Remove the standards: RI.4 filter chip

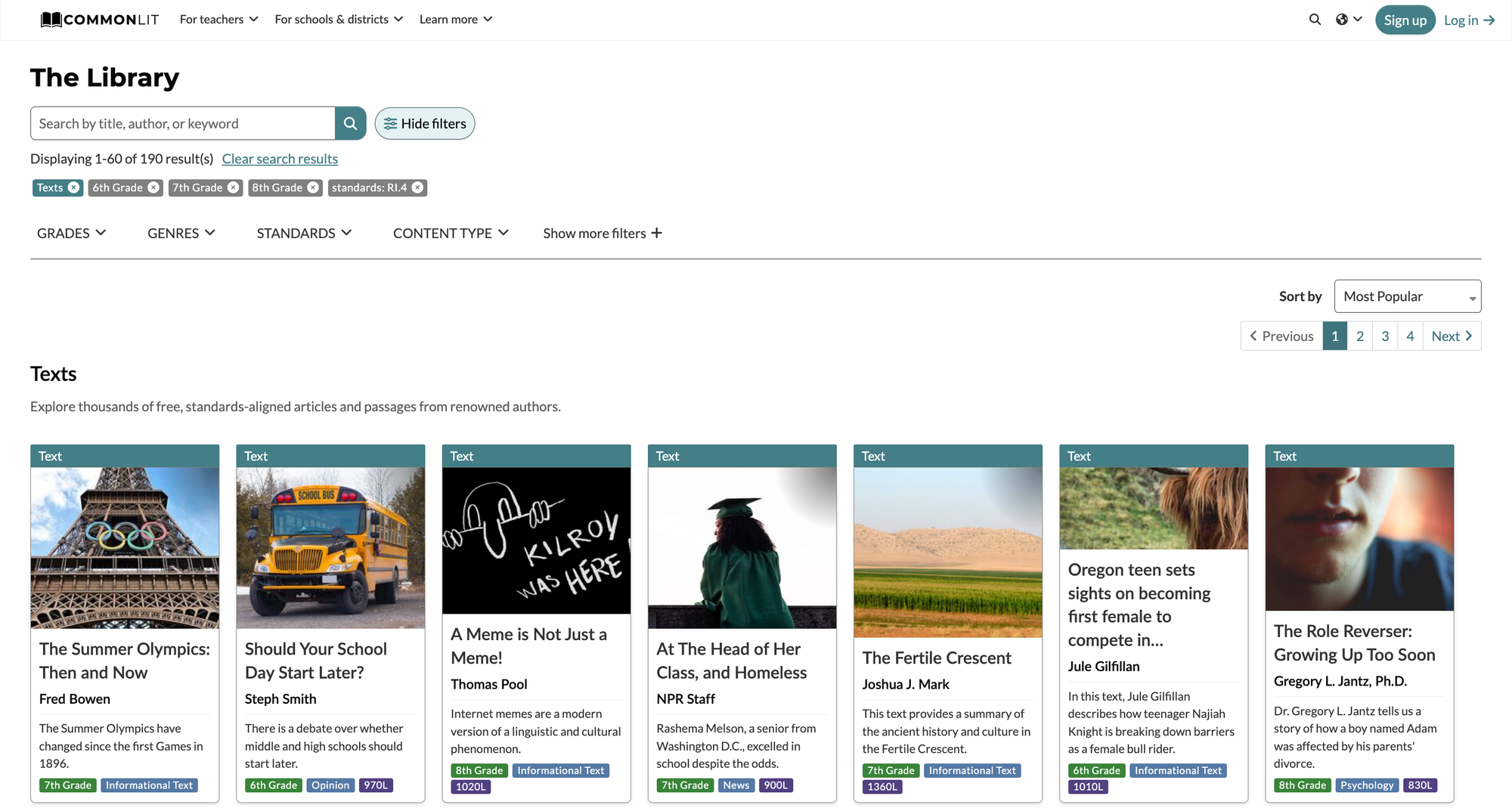pos(417,187)
